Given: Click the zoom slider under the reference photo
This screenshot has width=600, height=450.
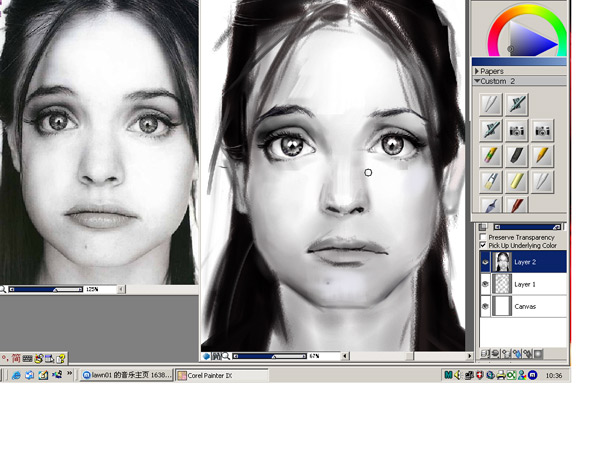Looking at the screenshot, I should [46, 290].
